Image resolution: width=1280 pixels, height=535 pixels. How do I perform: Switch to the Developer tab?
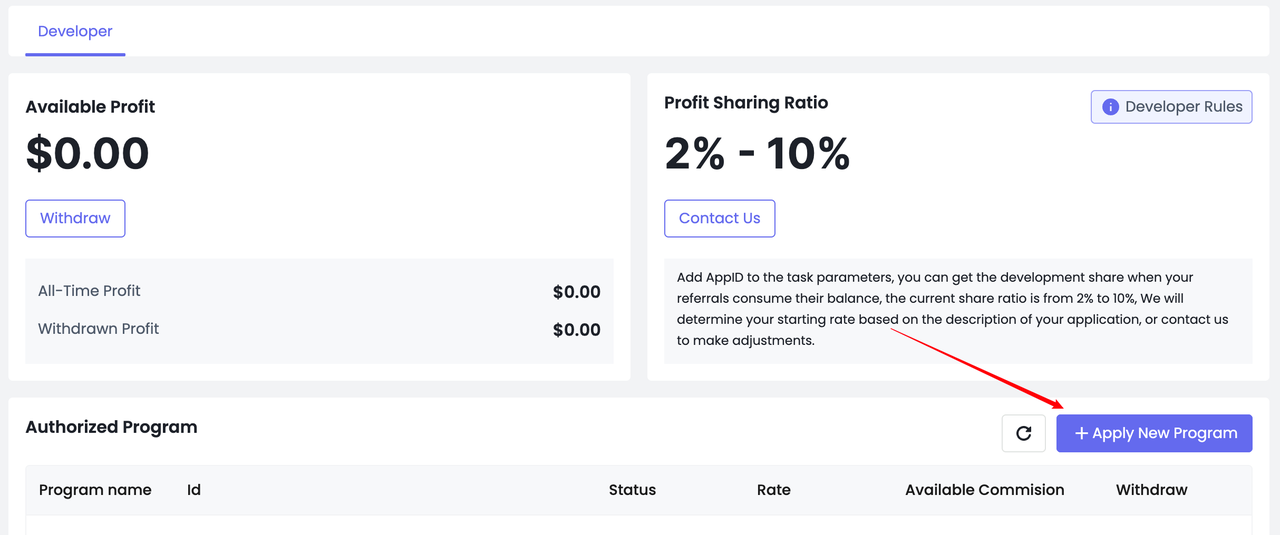click(75, 31)
